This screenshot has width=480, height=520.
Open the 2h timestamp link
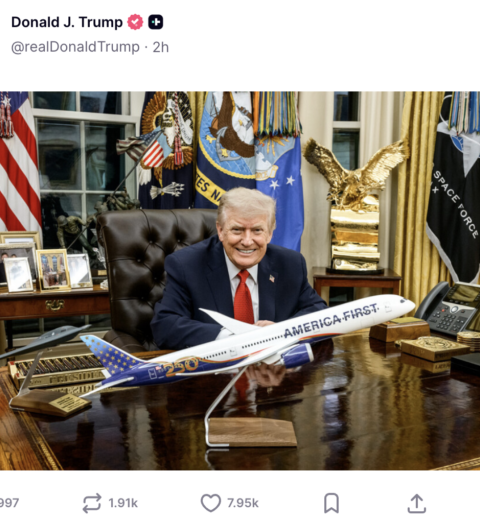(161, 47)
